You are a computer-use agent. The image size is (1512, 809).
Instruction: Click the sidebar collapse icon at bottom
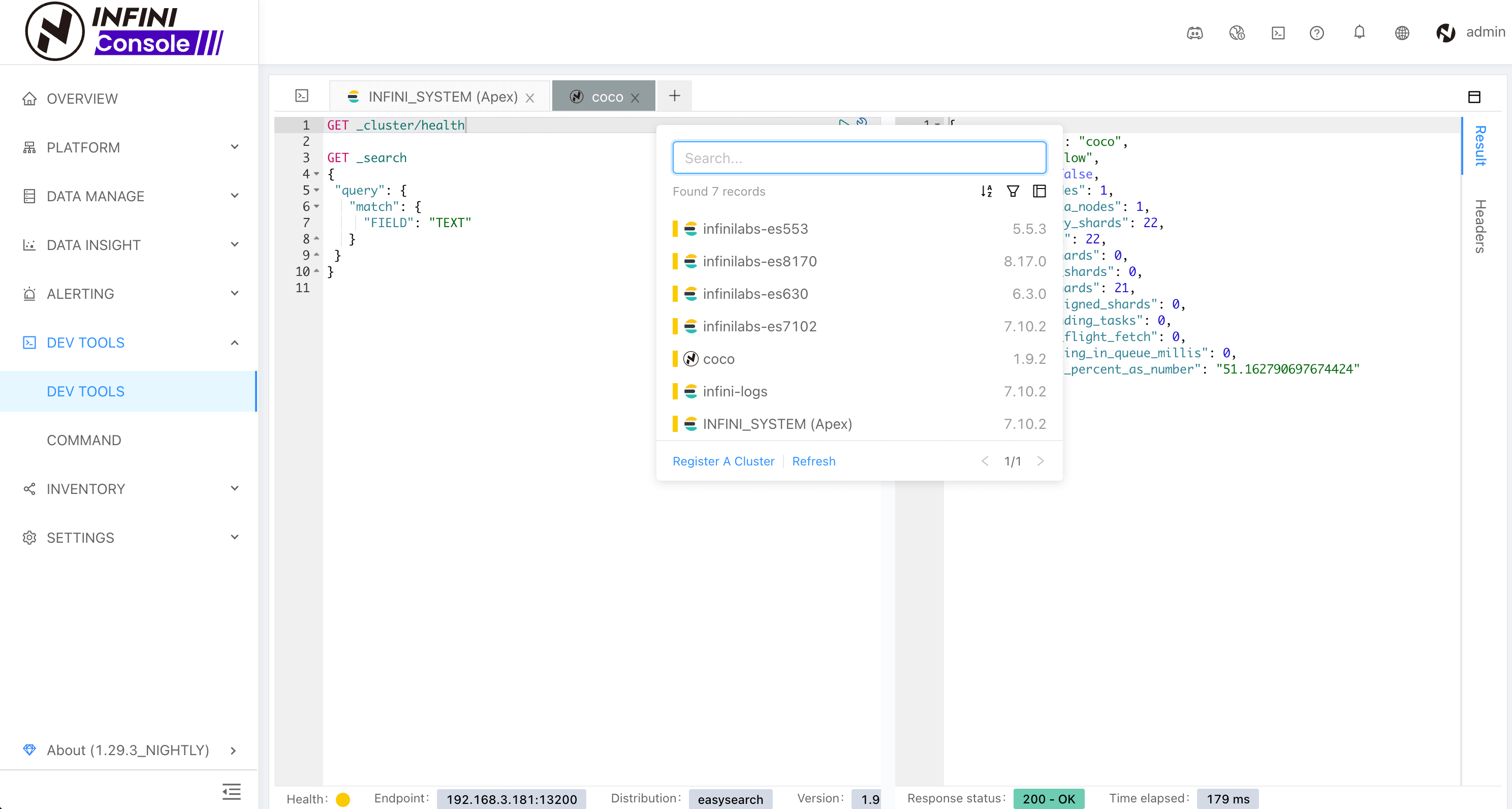231,791
